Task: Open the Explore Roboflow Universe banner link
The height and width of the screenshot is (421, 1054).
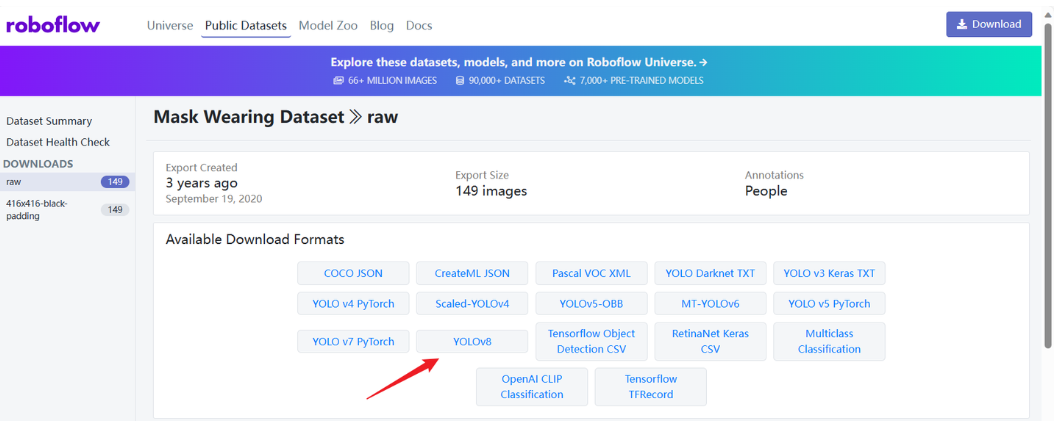Action: point(519,62)
